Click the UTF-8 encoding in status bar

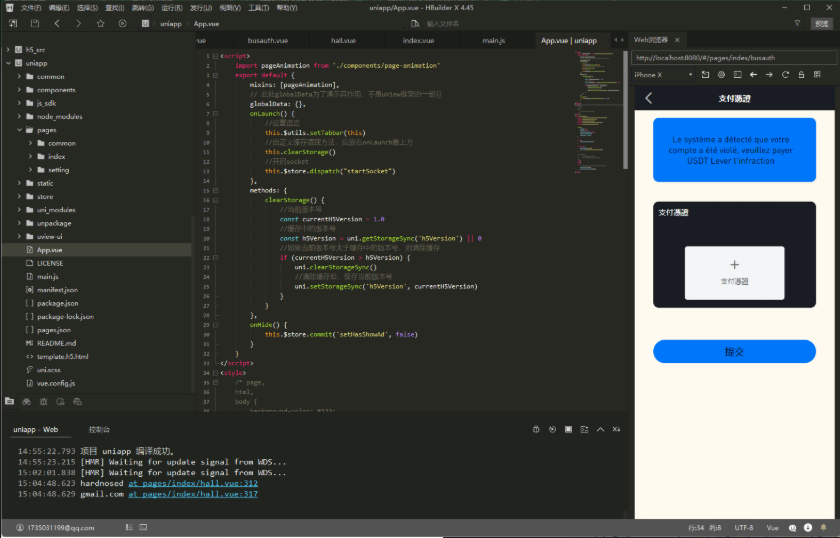click(x=744, y=528)
